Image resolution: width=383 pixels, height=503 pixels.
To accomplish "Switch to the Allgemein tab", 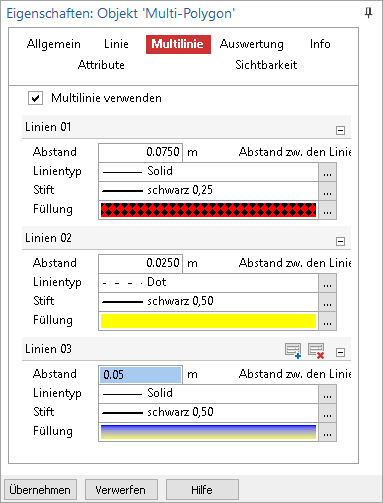I will [x=54, y=44].
